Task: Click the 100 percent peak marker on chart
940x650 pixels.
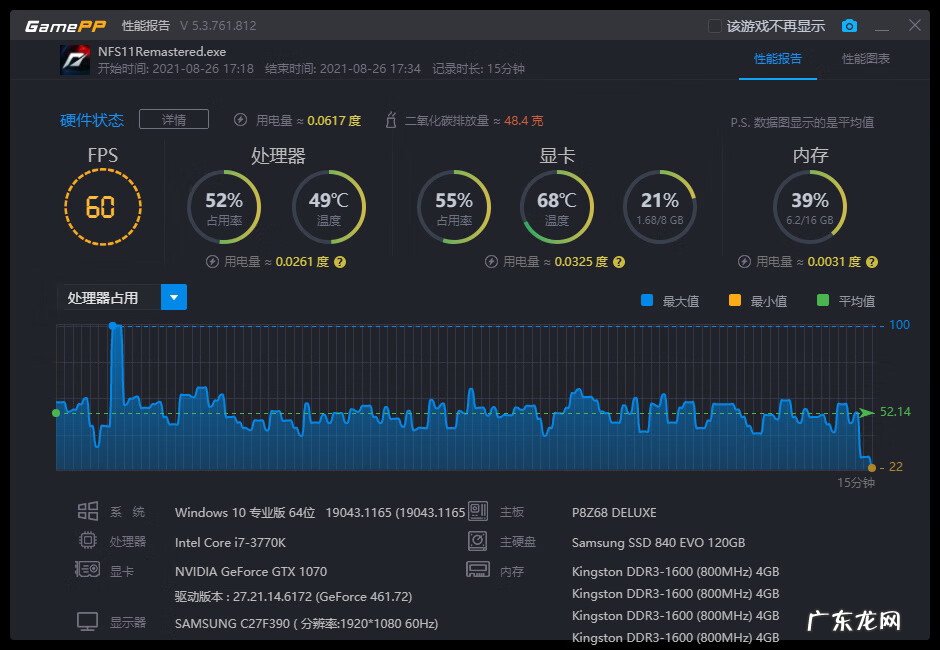Action: pyautogui.click(x=113, y=326)
